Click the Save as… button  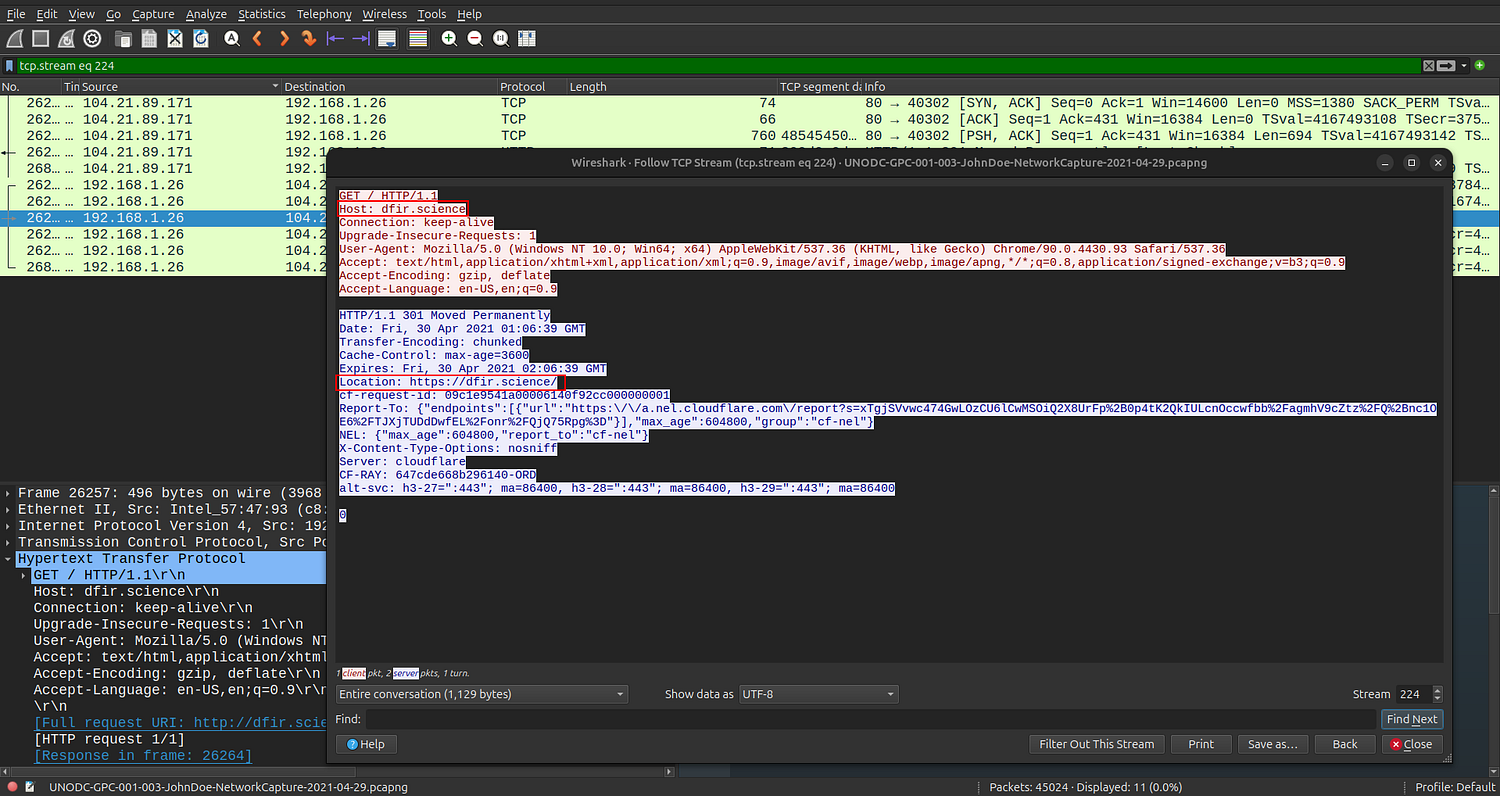1272,744
